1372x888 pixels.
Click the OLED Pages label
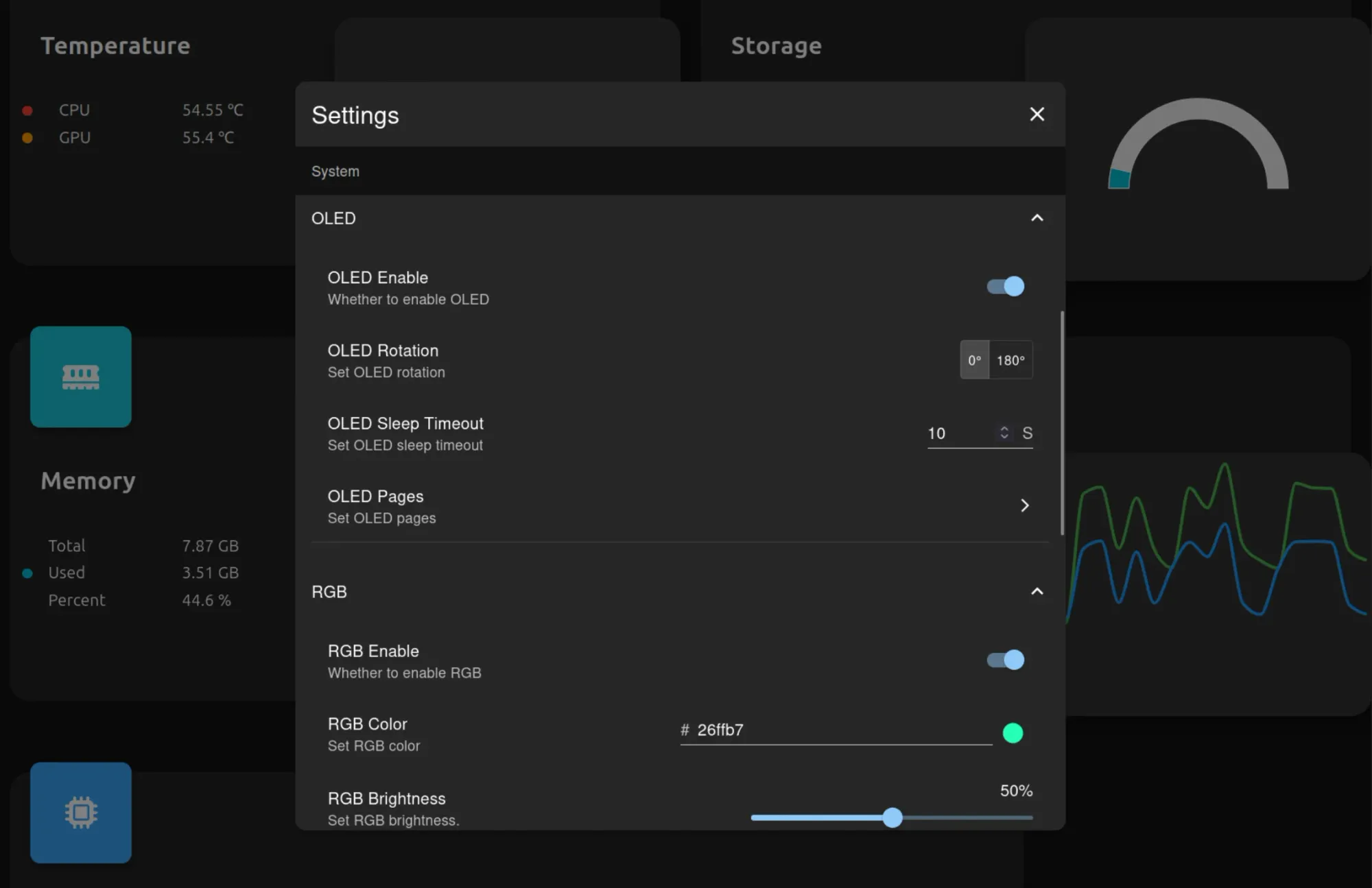tap(375, 496)
